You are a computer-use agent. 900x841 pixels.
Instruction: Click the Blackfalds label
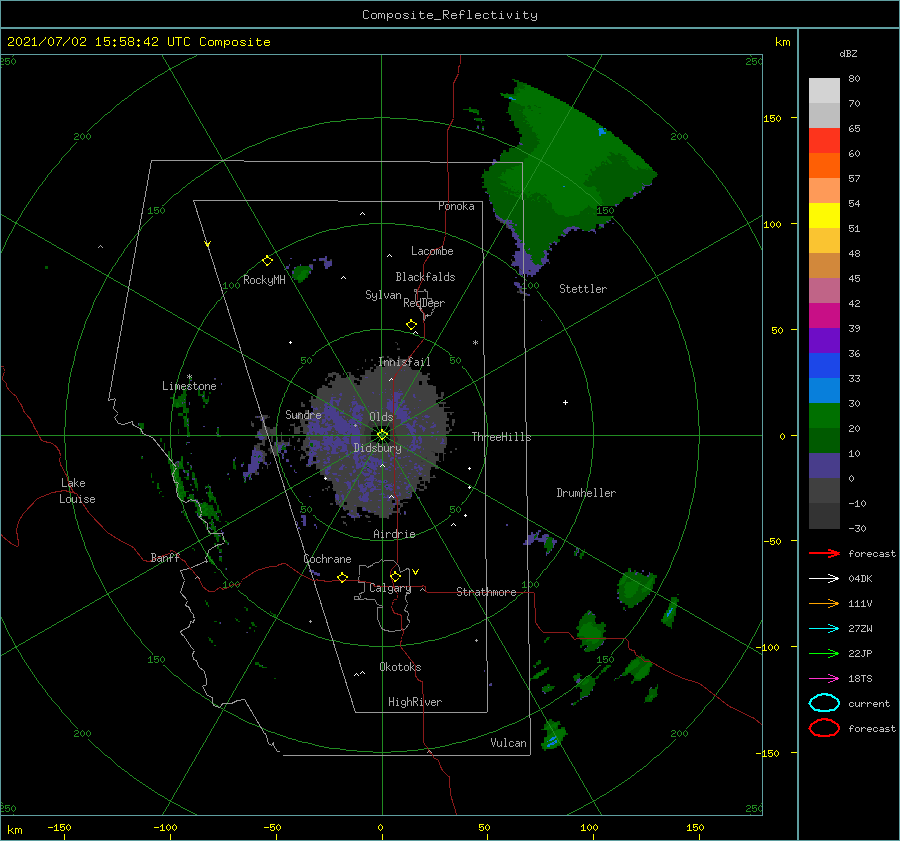425,277
